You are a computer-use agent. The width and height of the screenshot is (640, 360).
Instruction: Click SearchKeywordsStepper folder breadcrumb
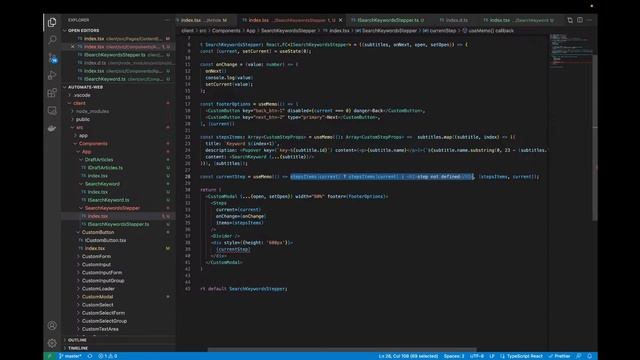point(288,31)
